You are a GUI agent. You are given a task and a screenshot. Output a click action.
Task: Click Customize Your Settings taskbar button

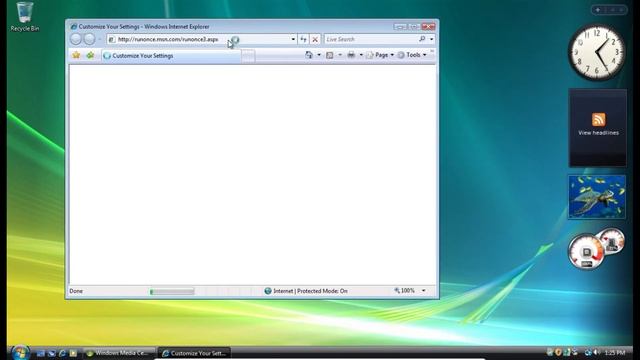tap(195, 353)
